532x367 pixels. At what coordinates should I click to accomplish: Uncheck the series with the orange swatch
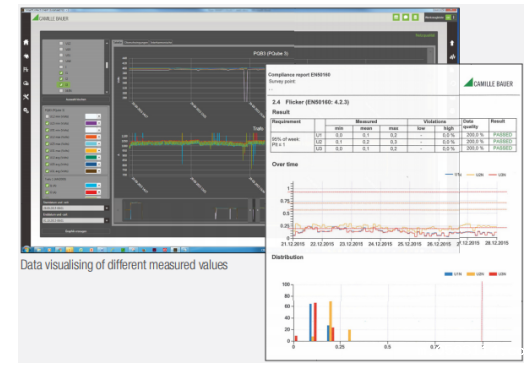pos(47,137)
